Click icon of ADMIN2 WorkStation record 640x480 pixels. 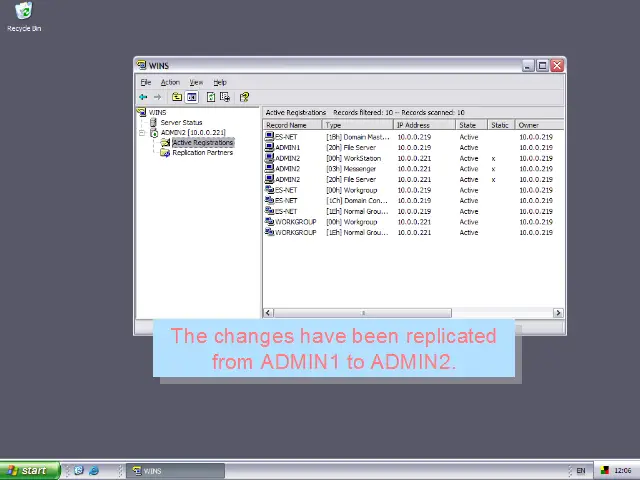269,158
